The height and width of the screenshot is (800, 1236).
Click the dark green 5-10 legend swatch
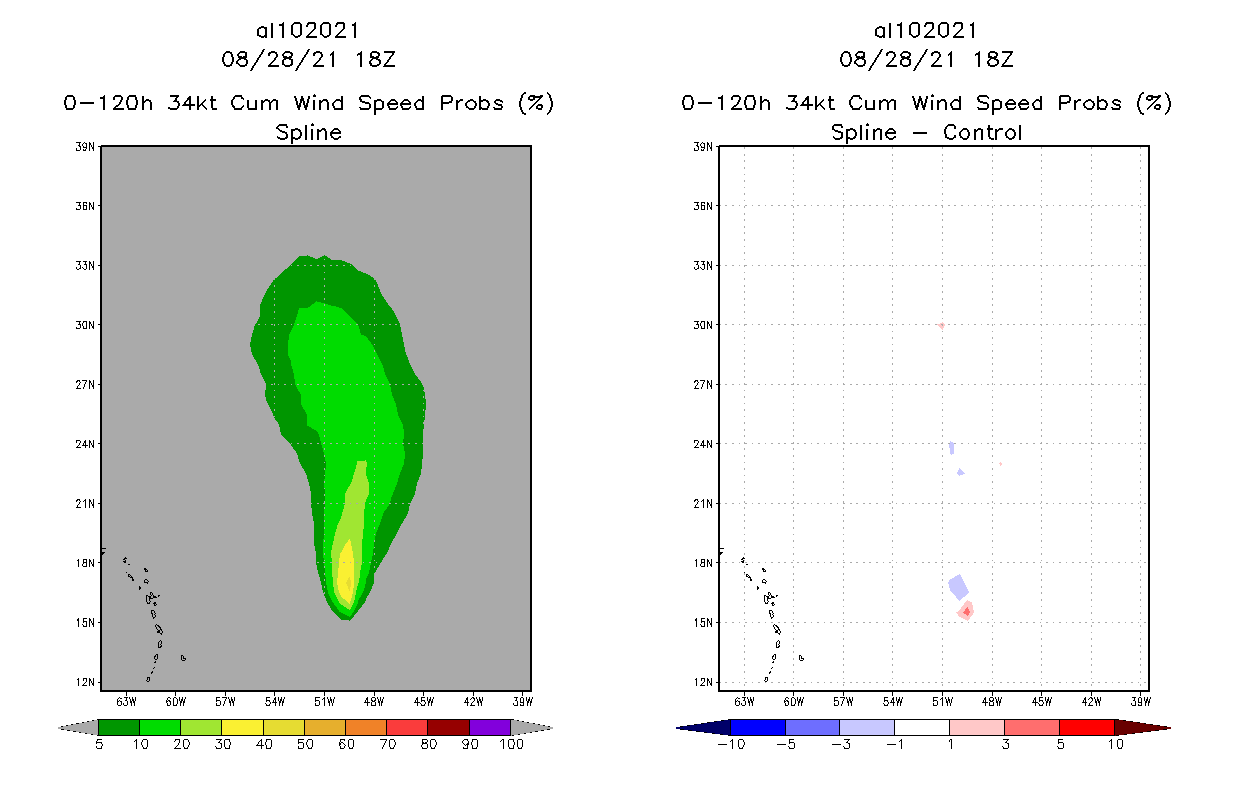coord(119,727)
